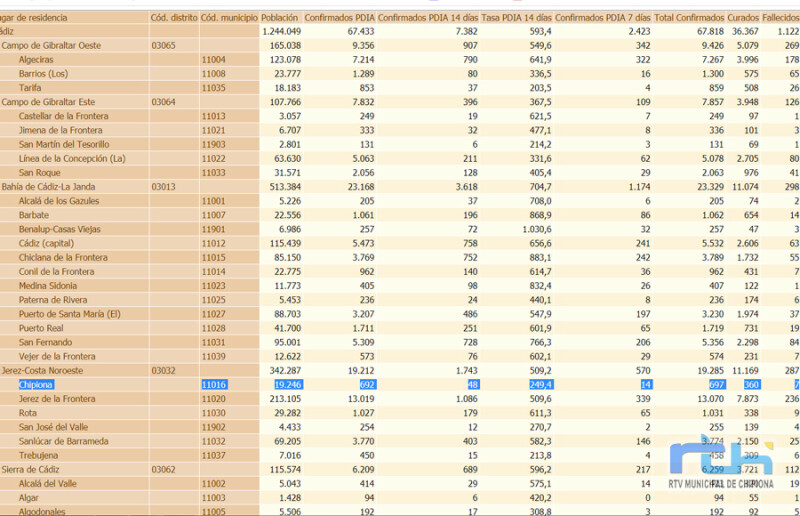Click the Confirmados PDIA 7 días header

coord(603,18)
